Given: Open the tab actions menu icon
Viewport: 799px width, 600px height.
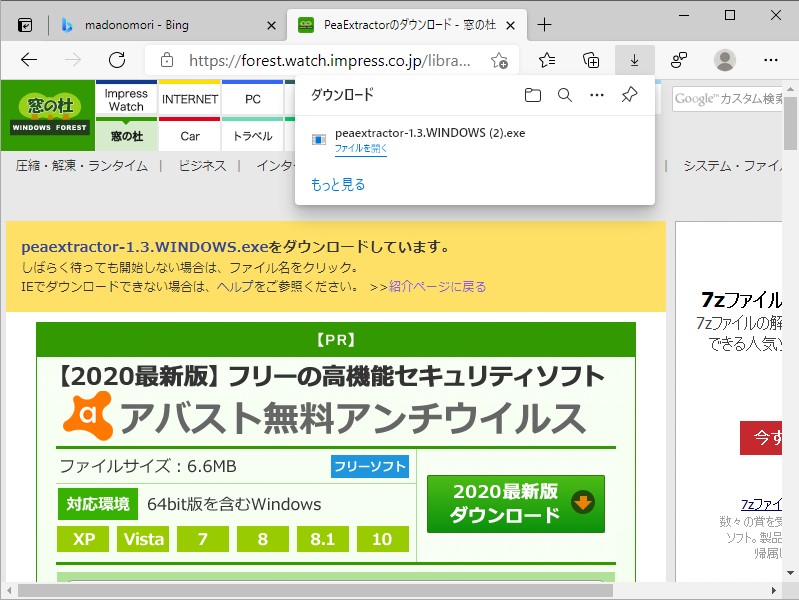Looking at the screenshot, I should tap(25, 25).
